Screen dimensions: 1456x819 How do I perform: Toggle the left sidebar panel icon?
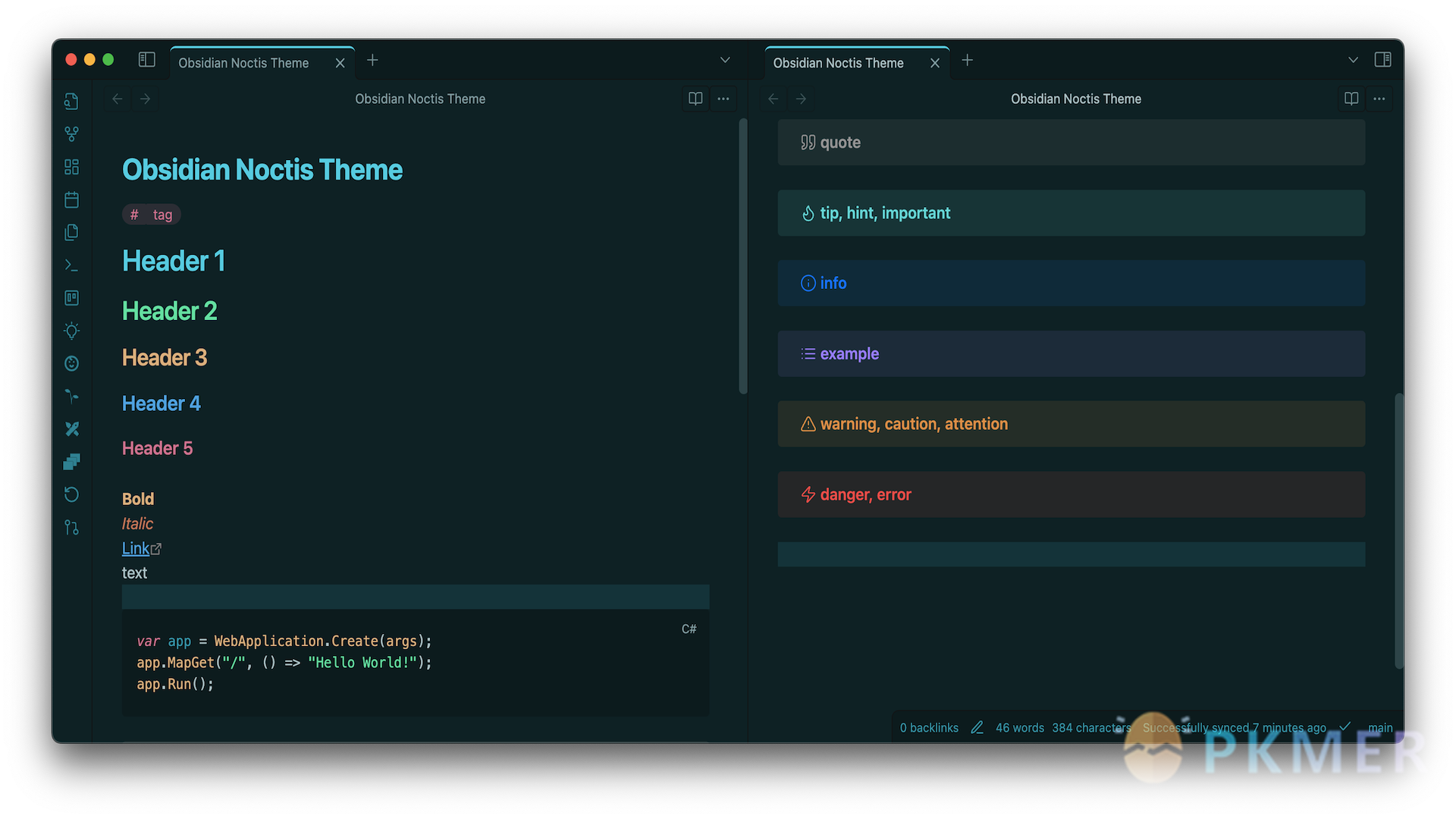tap(146, 60)
